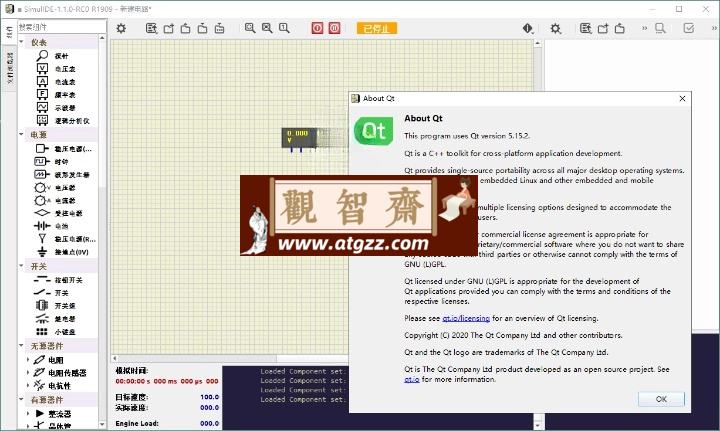This screenshot has width=720, height=431.
Task: Start simulation with the red power button
Action: pyautogui.click(x=317, y=28)
